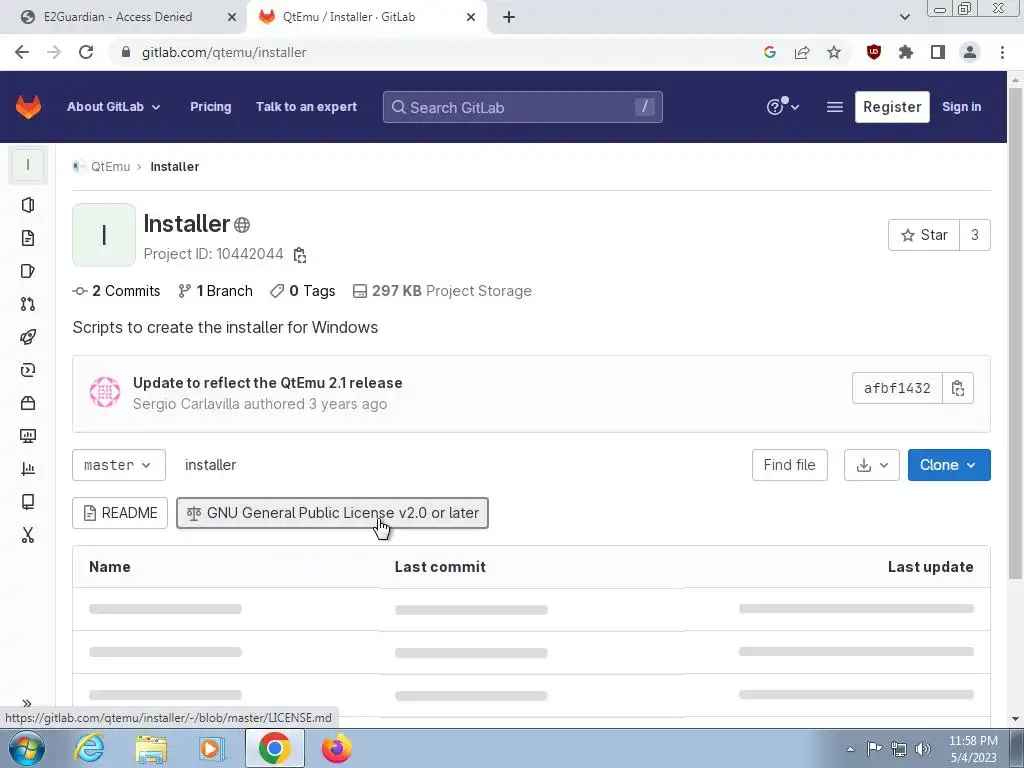Open Merge requests in the sidebar
The height and width of the screenshot is (768, 1024).
click(x=27, y=304)
